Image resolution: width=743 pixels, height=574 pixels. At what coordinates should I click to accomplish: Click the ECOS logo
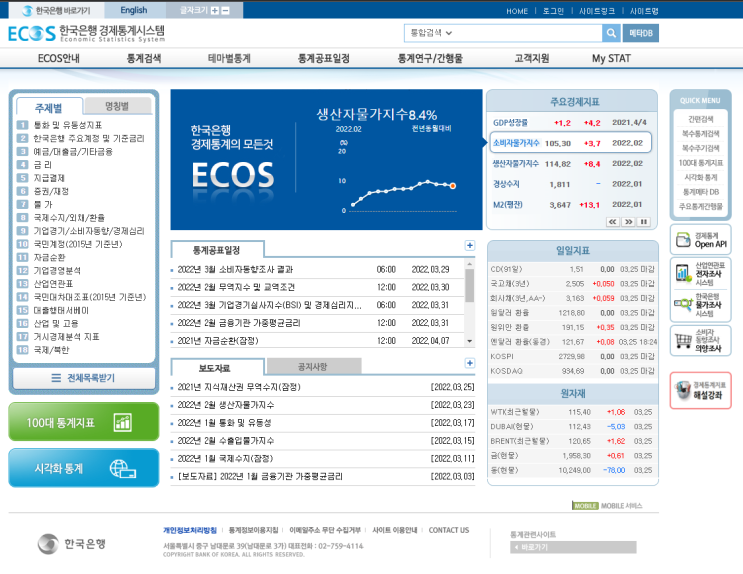click(87, 33)
